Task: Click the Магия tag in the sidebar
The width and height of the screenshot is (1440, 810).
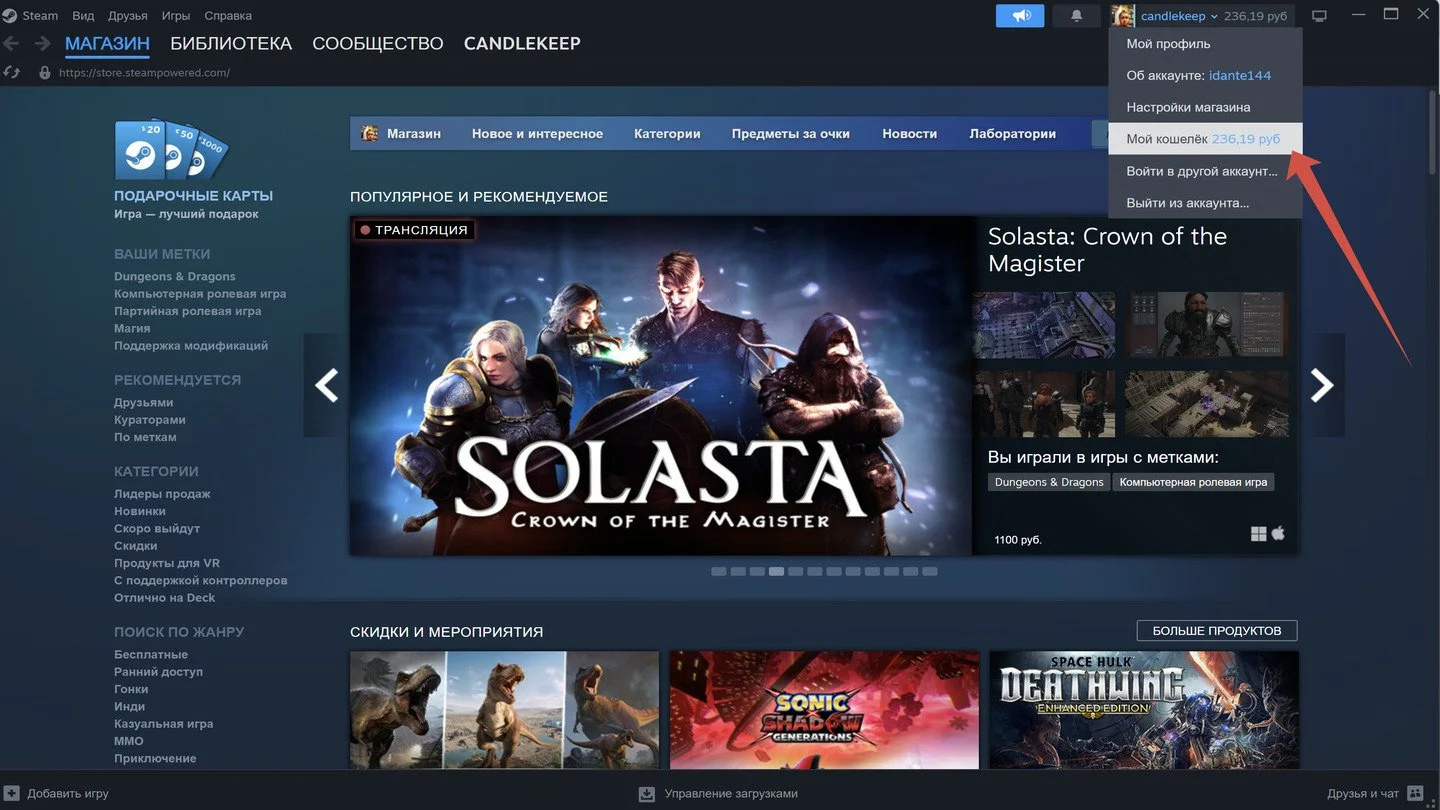Action: 132,328
